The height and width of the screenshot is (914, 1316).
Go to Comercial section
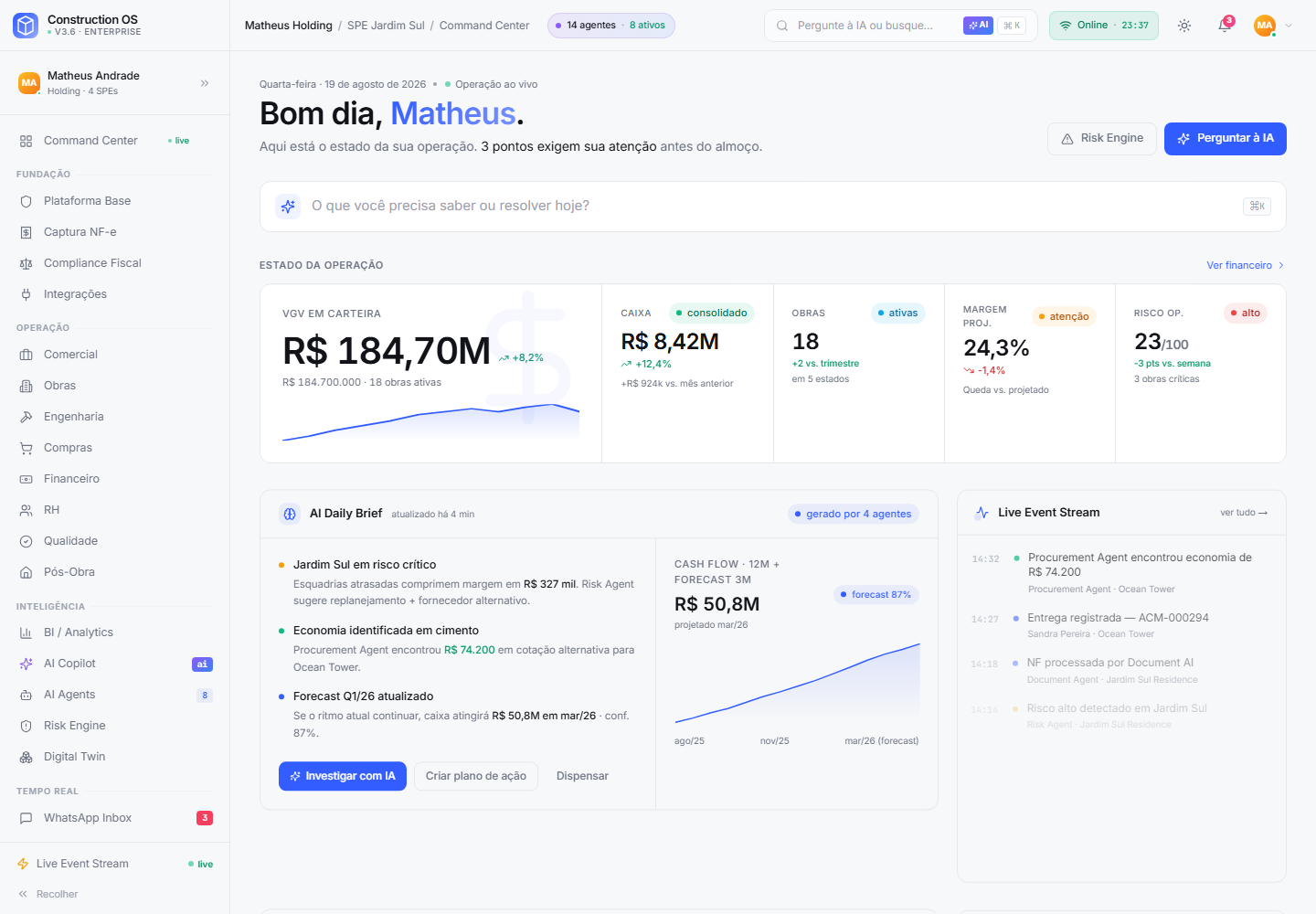[114, 355]
